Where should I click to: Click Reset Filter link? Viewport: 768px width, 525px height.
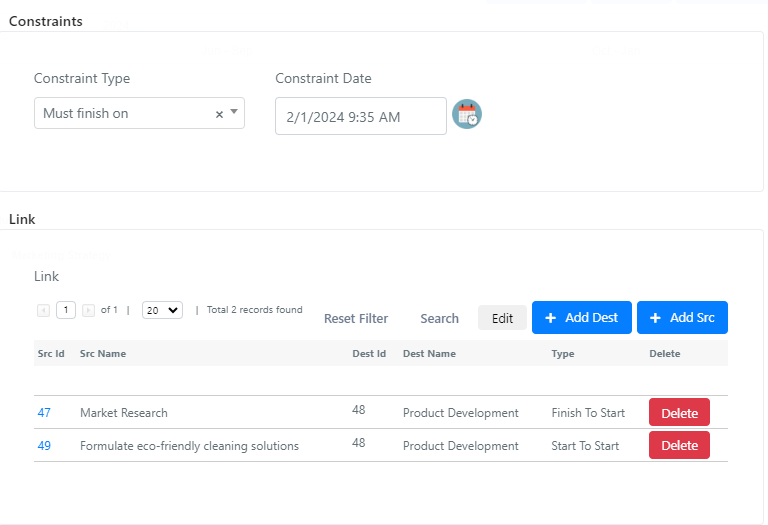coord(356,318)
